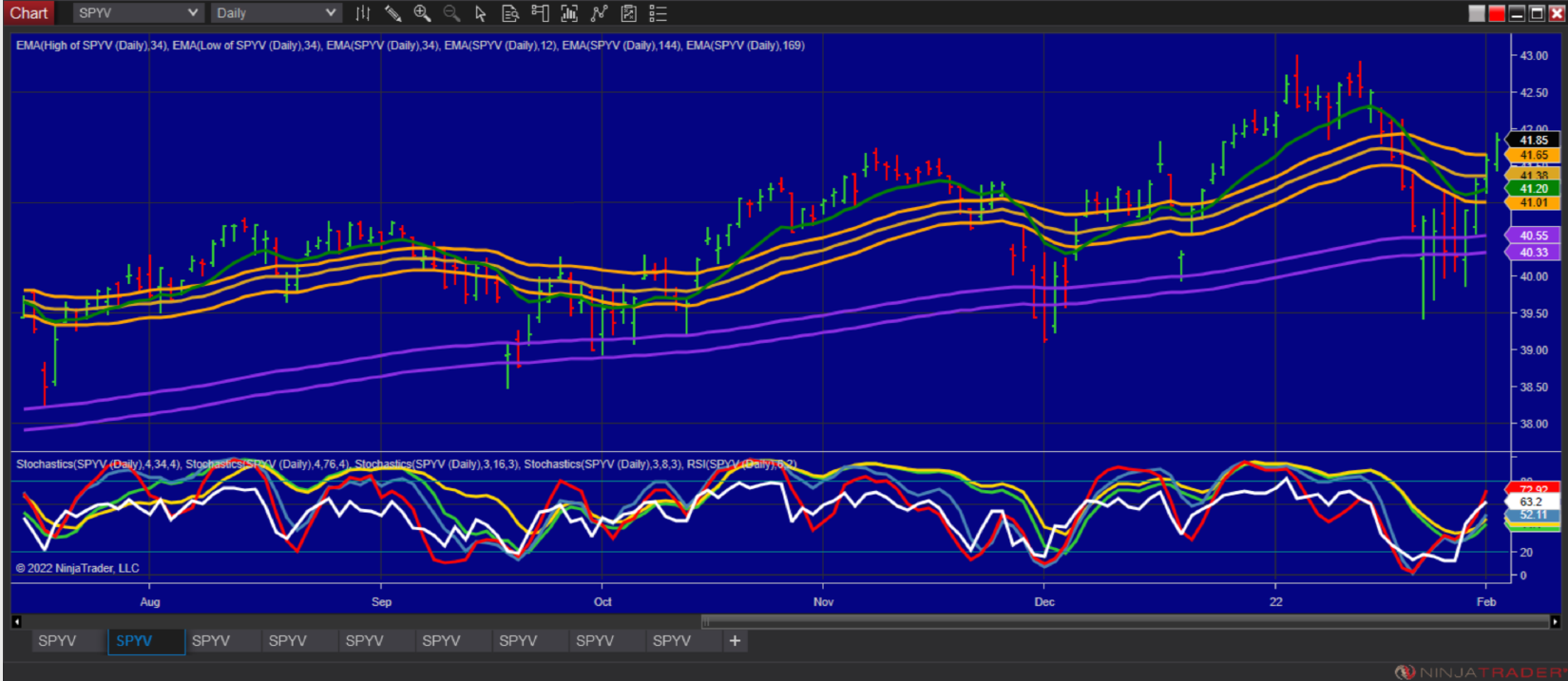Maximize the chart window
This screenshot has width=1568, height=681.
pyautogui.click(x=1537, y=13)
